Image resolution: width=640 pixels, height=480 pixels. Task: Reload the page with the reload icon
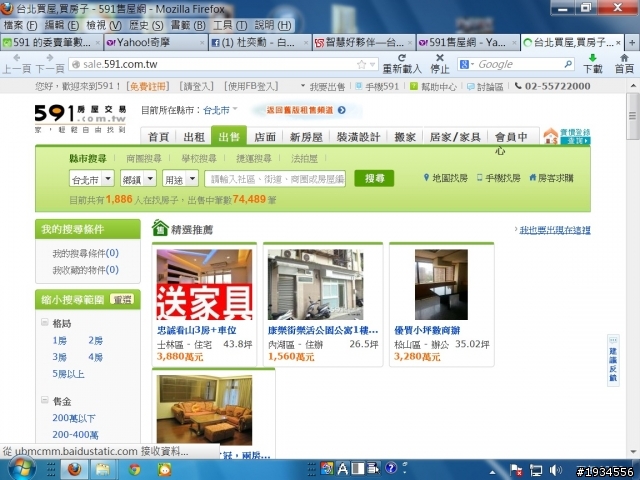point(402,58)
